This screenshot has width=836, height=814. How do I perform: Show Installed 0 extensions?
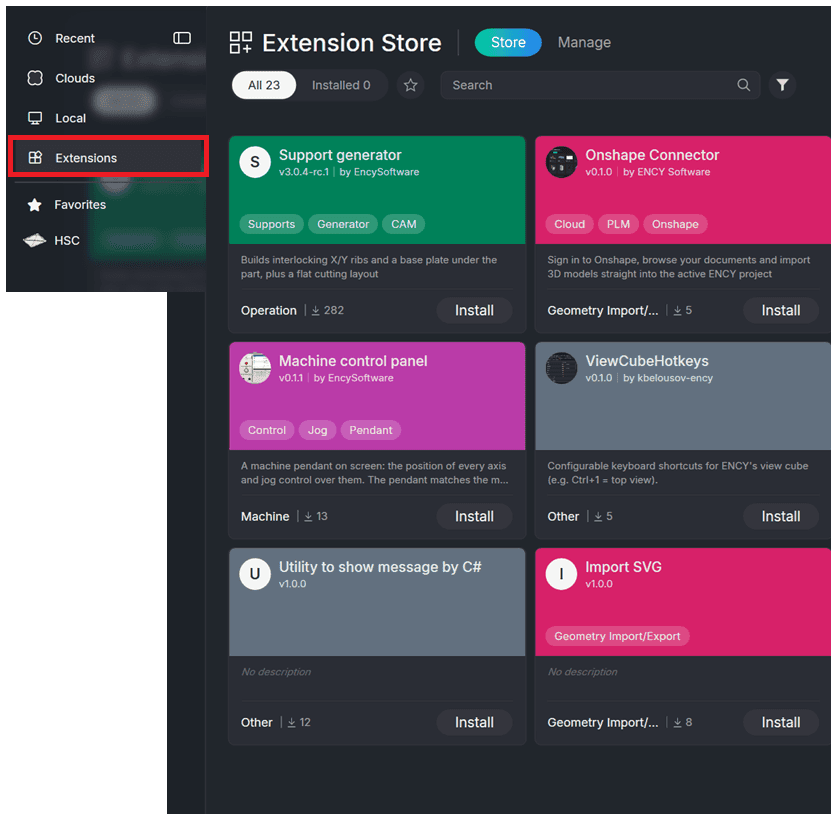coord(341,85)
